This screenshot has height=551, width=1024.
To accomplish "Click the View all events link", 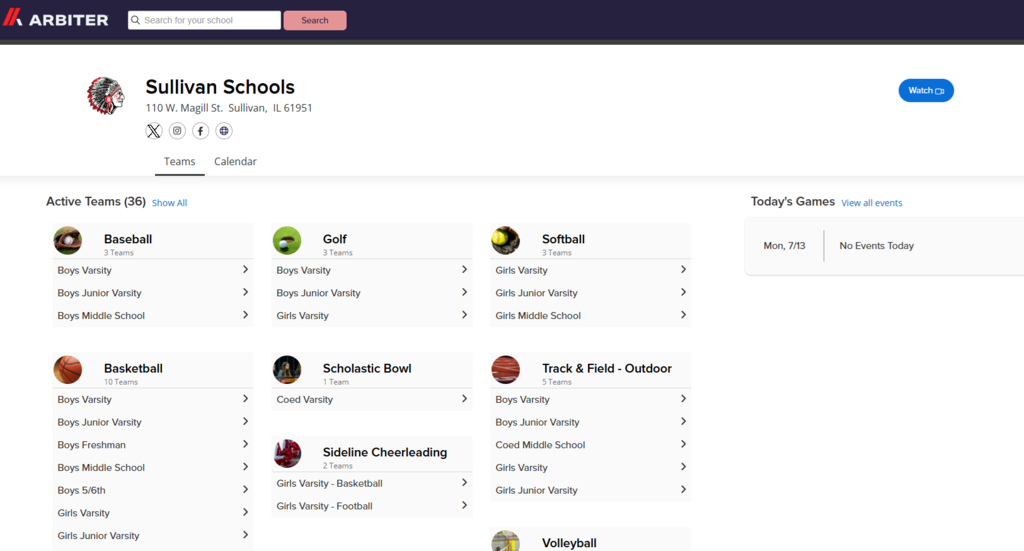I will 872,203.
